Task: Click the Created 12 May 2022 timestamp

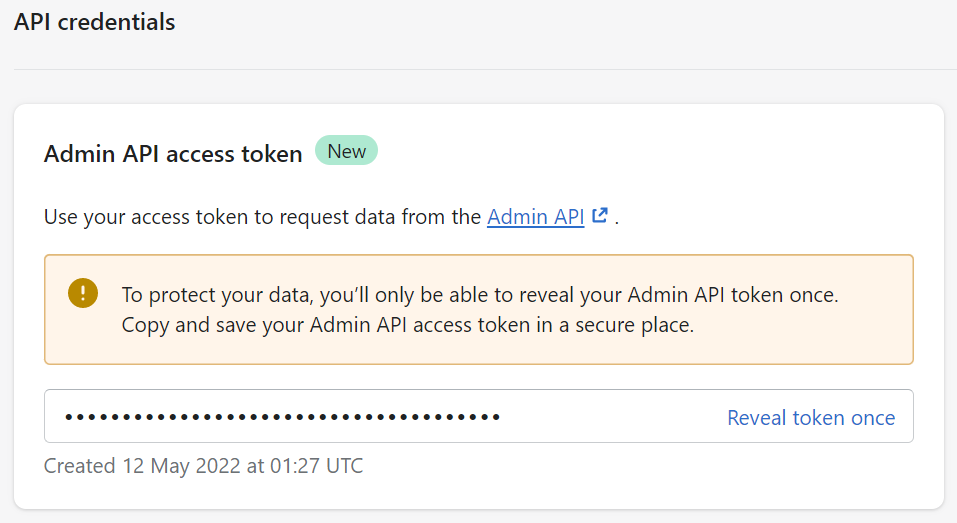Action: pyautogui.click(x=203, y=466)
